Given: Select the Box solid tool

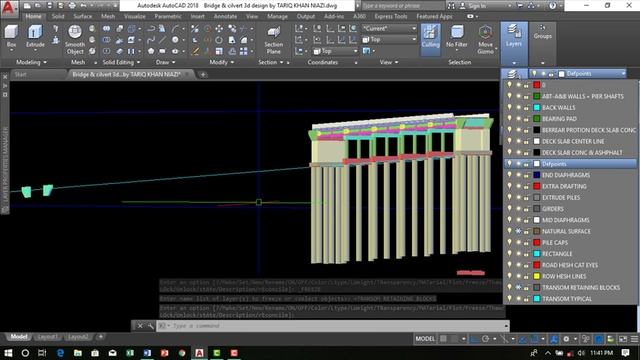Looking at the screenshot, I should (x=11, y=37).
